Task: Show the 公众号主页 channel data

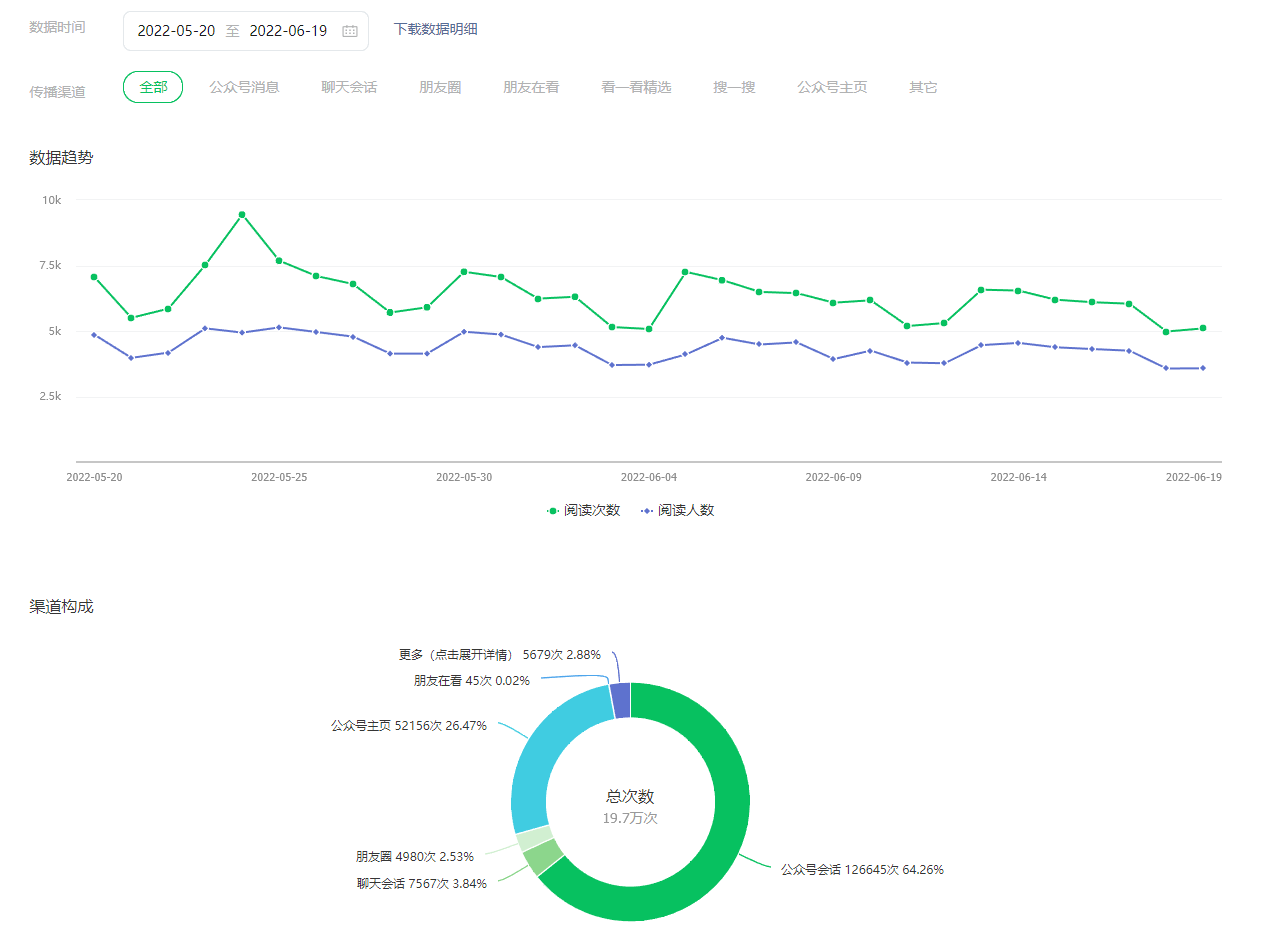Action: 832,87
